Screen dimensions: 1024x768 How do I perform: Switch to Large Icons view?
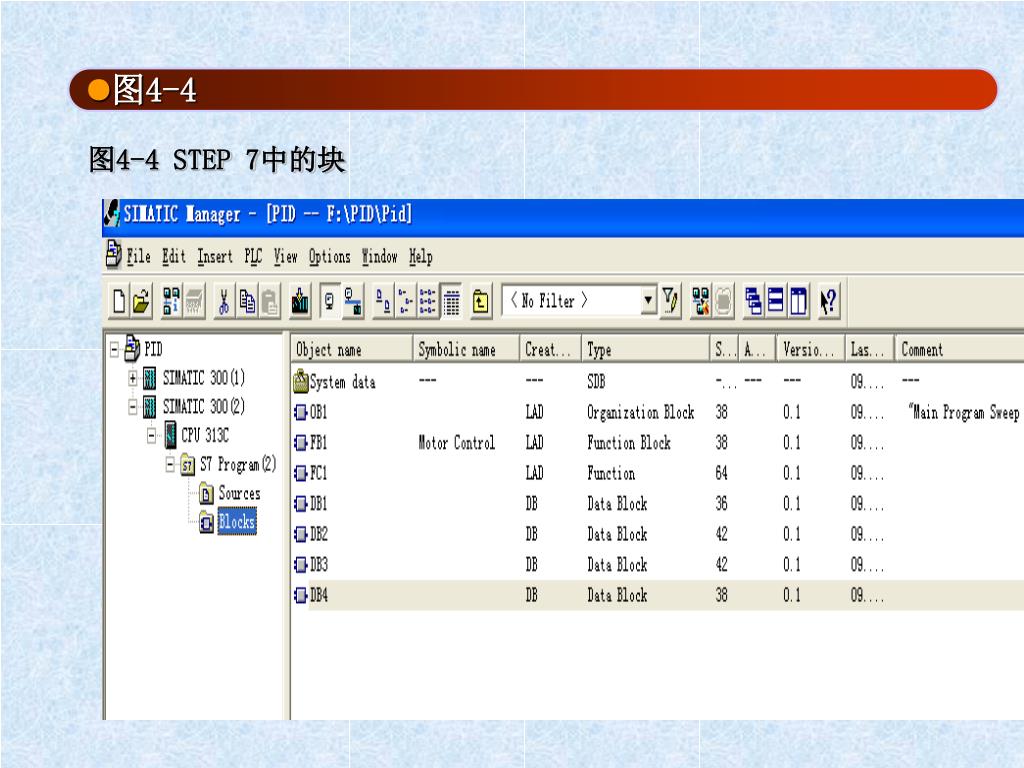[x=383, y=302]
